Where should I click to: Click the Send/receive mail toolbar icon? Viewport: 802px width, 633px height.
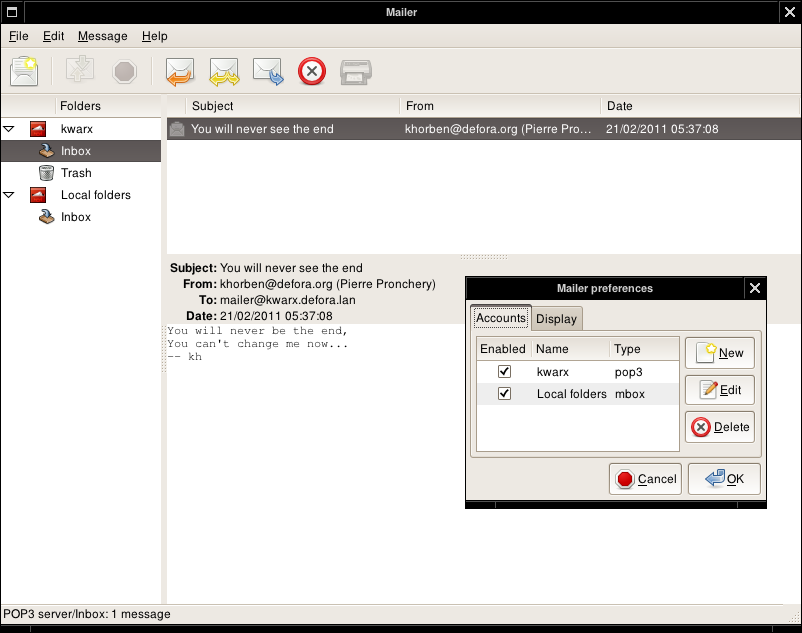[79, 70]
